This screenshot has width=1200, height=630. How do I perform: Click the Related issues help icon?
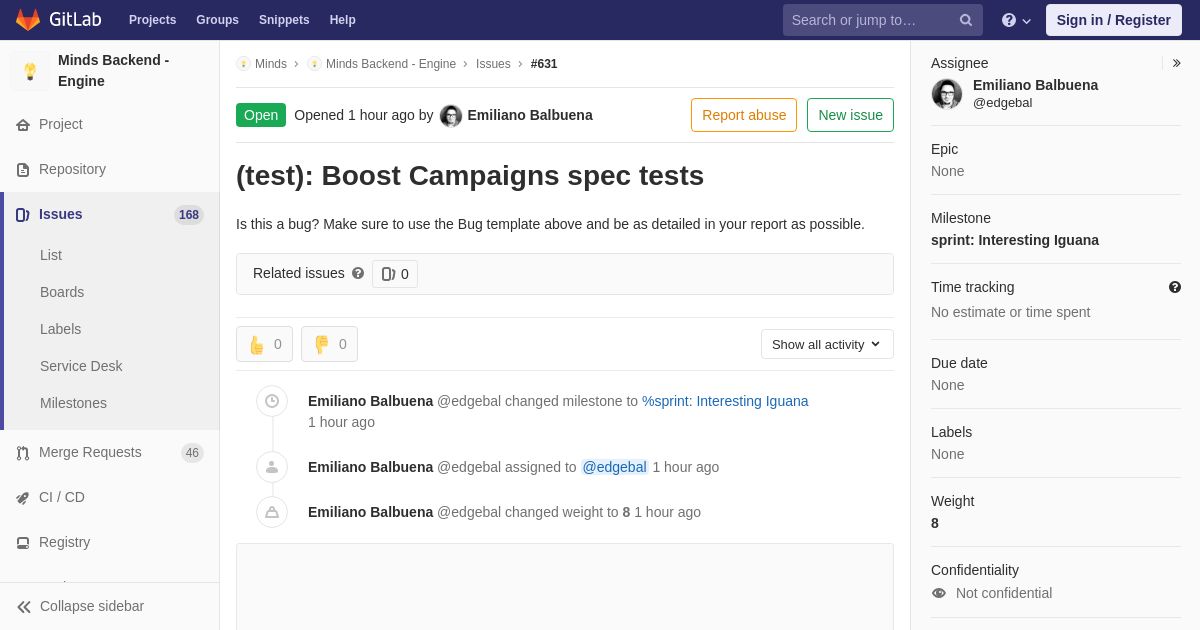click(358, 273)
